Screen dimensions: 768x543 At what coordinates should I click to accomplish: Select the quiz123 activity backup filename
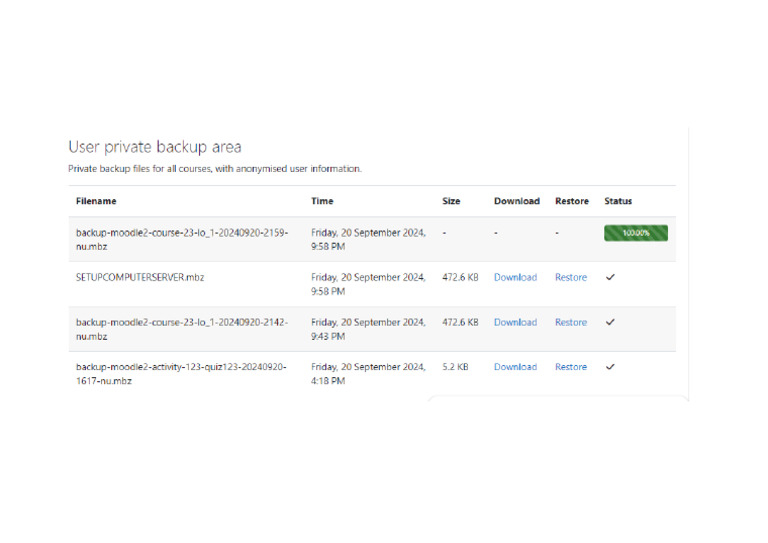click(x=181, y=373)
